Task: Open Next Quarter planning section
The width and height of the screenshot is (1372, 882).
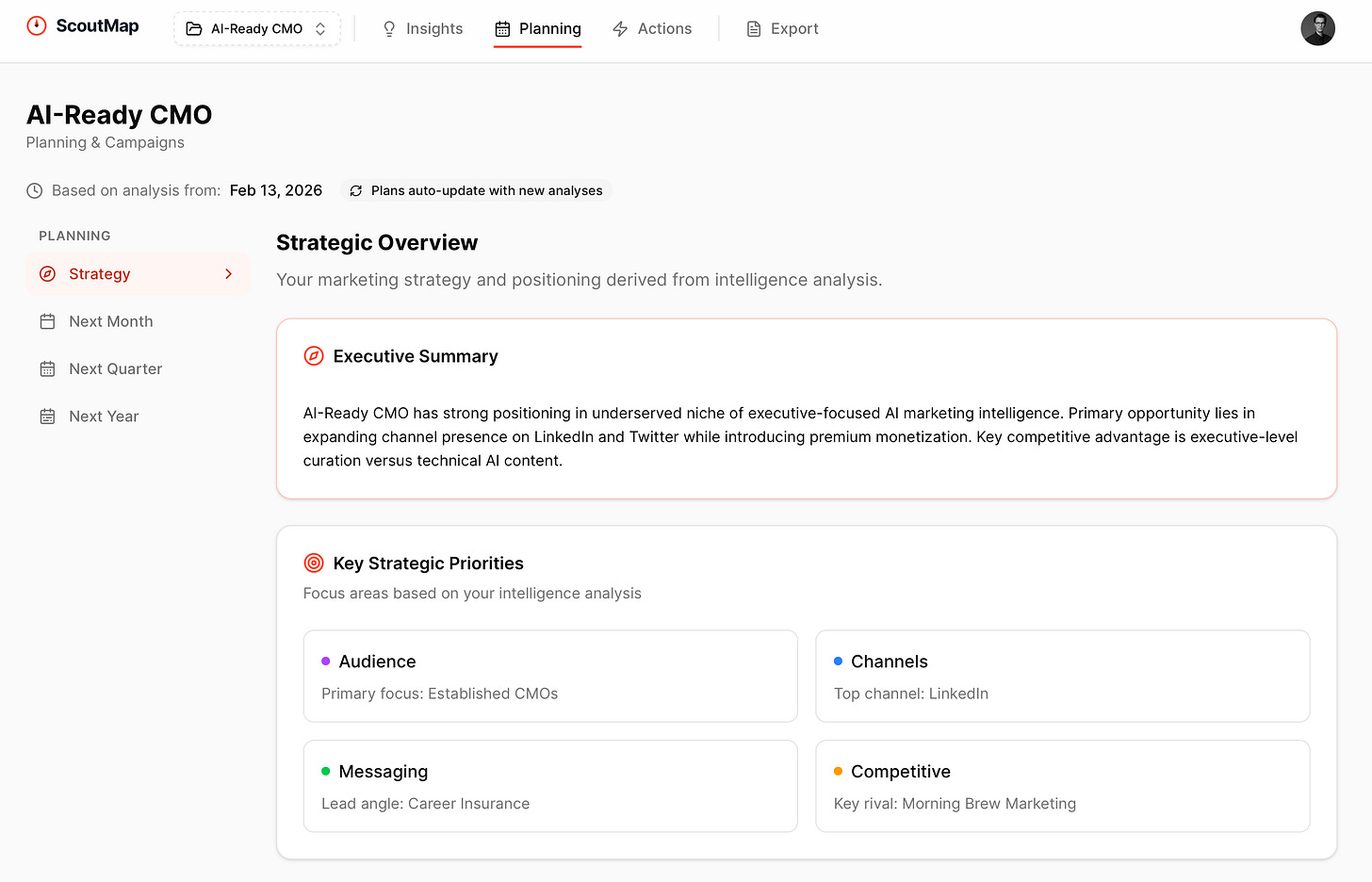Action: point(138,368)
